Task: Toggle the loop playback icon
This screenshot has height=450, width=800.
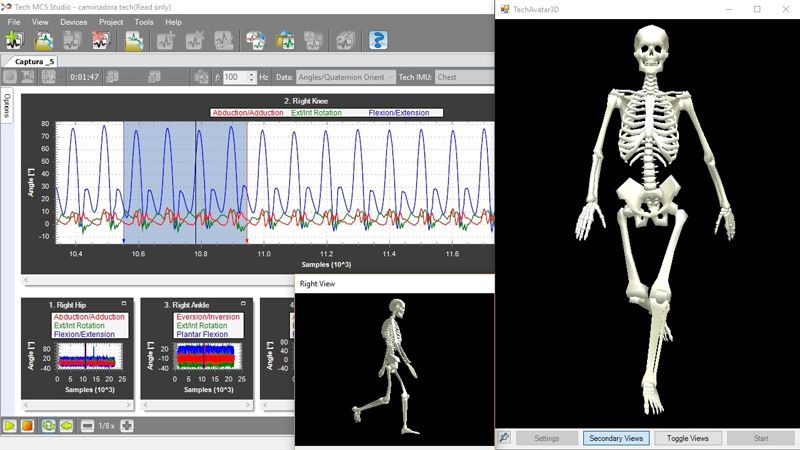Action: coord(48,425)
